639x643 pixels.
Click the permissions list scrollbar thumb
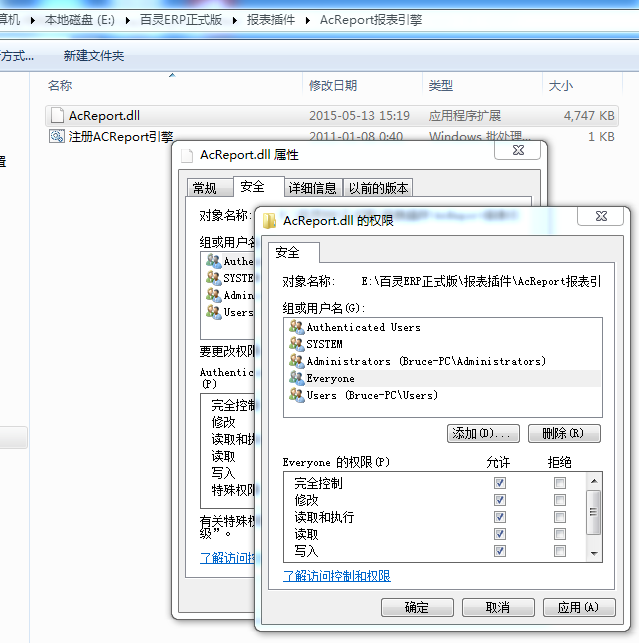[x=594, y=512]
